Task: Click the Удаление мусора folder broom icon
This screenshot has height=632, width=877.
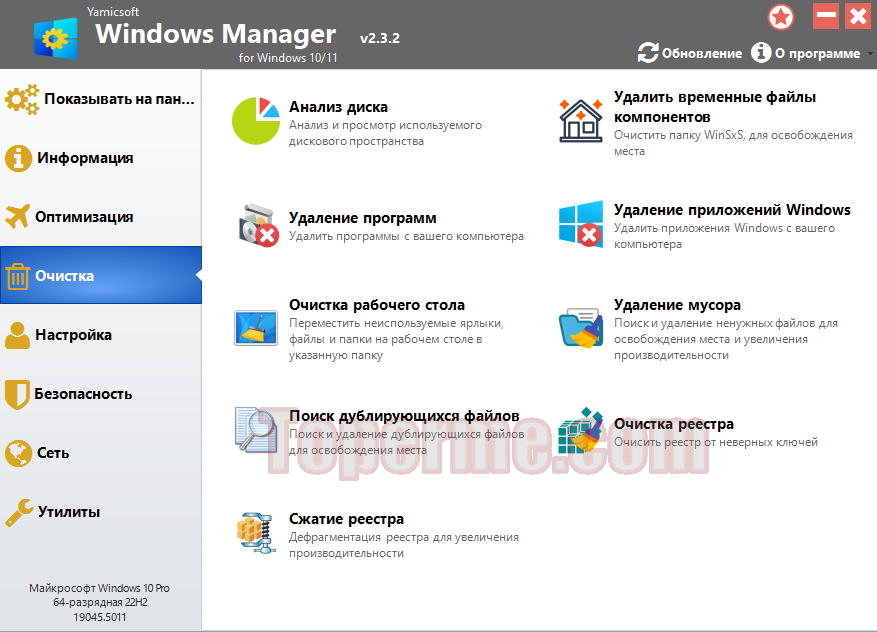Action: 581,328
